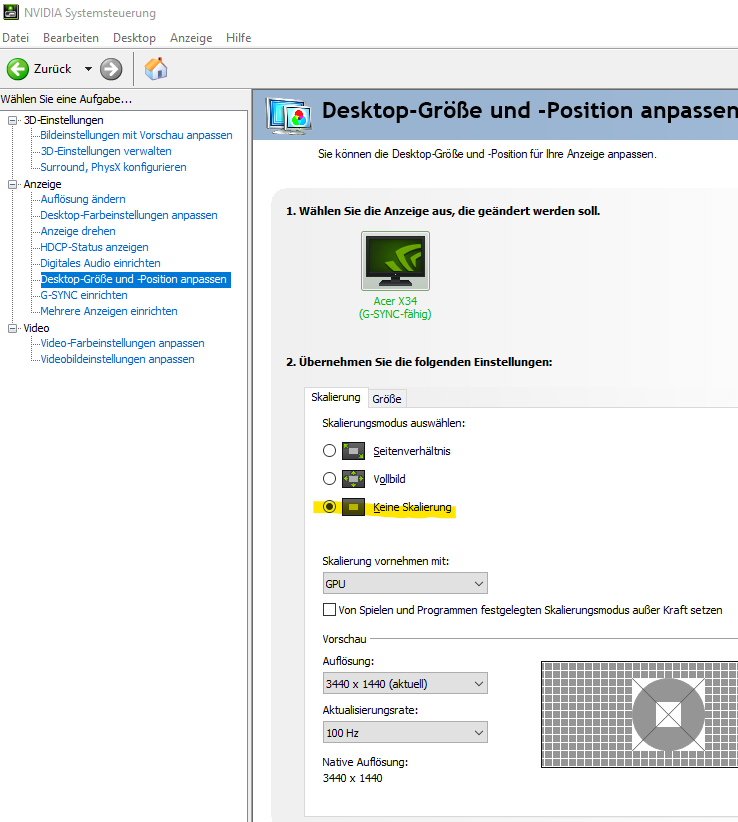Click the Desktop-Größe header monitor icon
This screenshot has width=738, height=822.
click(288, 115)
